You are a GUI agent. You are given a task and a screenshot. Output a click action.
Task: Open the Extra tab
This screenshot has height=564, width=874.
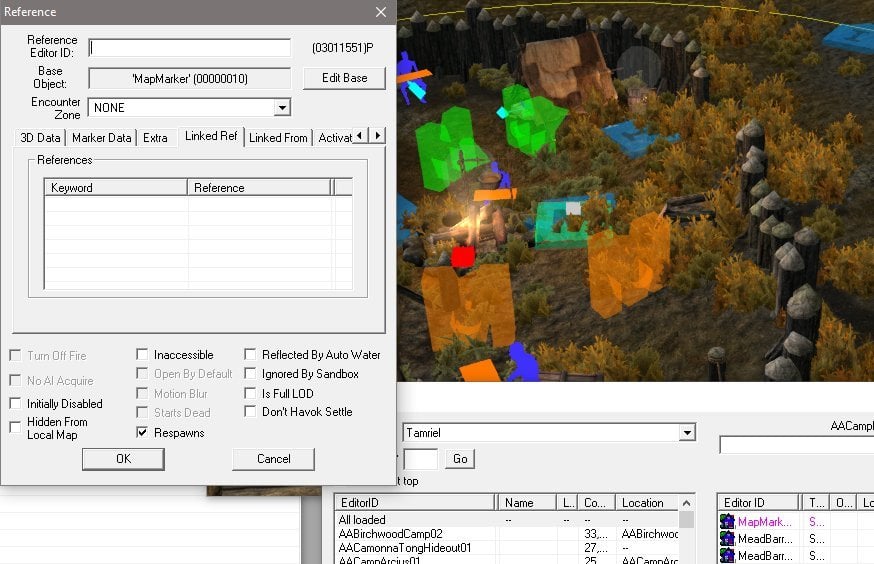click(x=155, y=138)
